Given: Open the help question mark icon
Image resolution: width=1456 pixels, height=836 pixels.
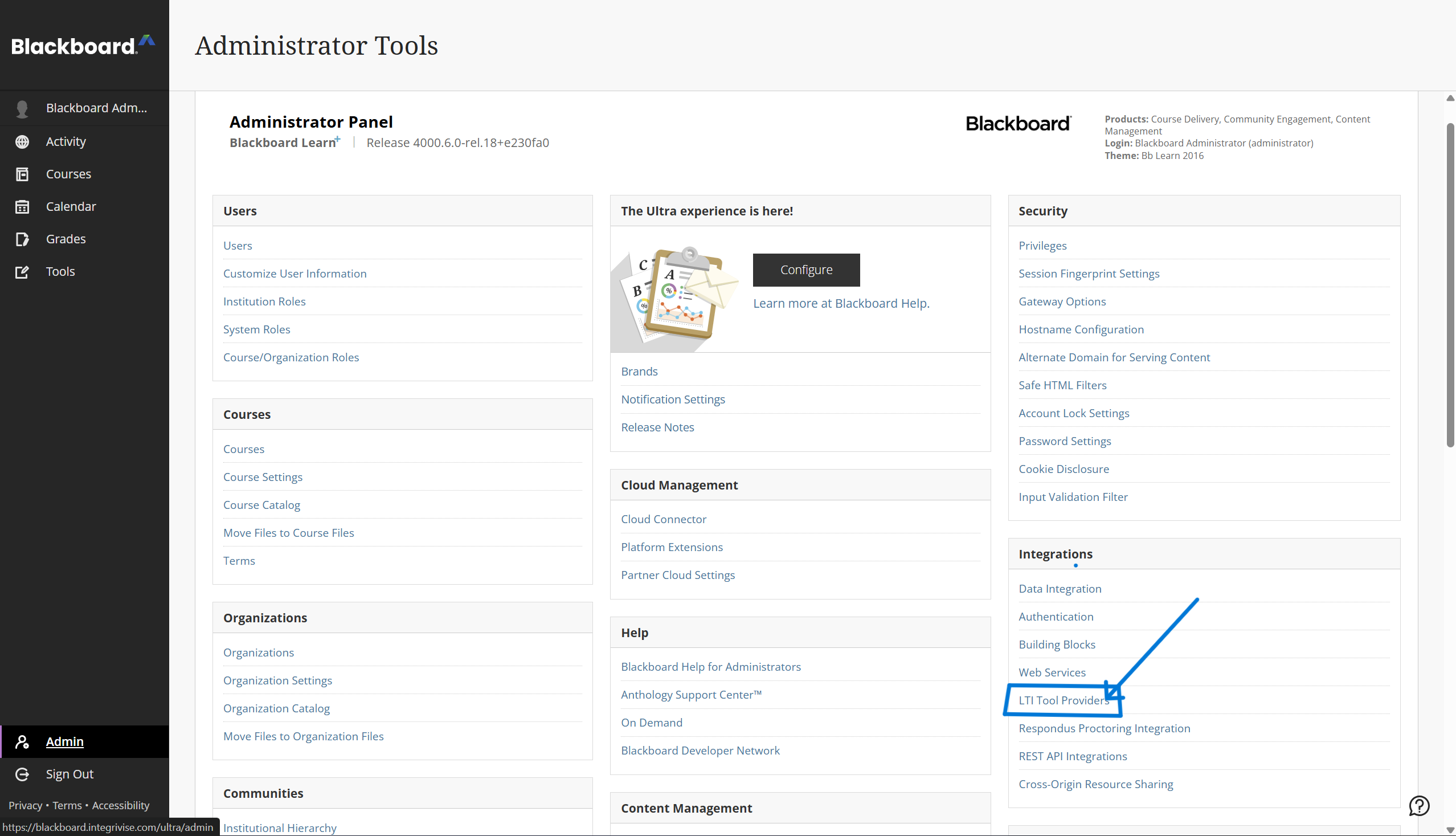Looking at the screenshot, I should [x=1419, y=806].
